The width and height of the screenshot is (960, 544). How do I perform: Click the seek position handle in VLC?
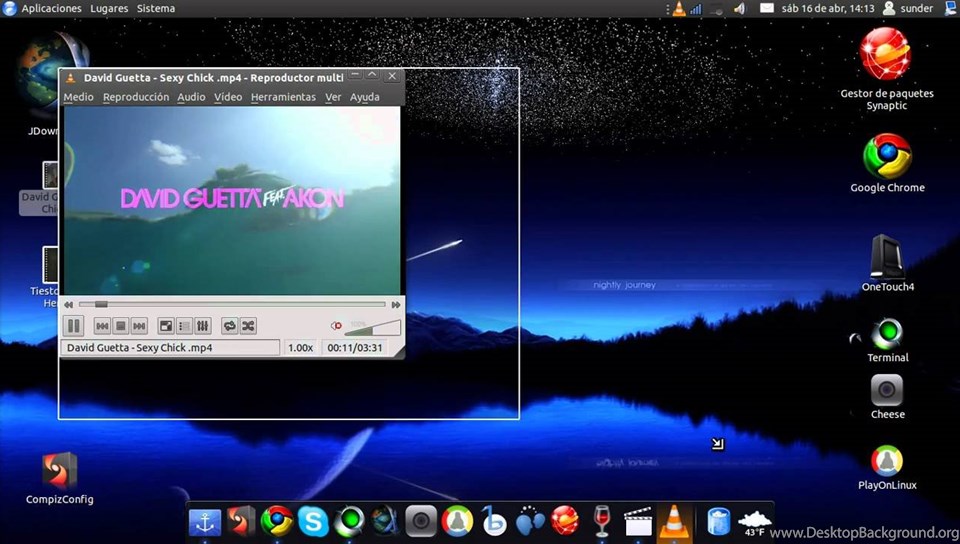[101, 304]
